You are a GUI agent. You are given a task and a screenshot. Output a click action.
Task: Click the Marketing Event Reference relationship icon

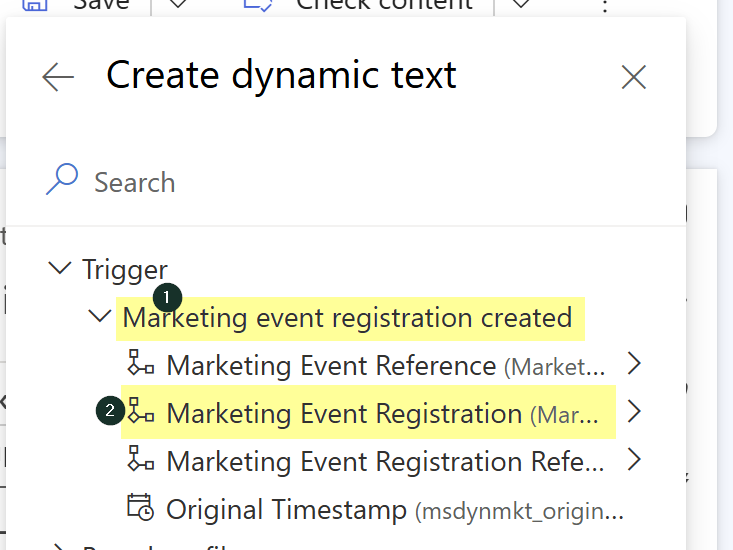(141, 364)
